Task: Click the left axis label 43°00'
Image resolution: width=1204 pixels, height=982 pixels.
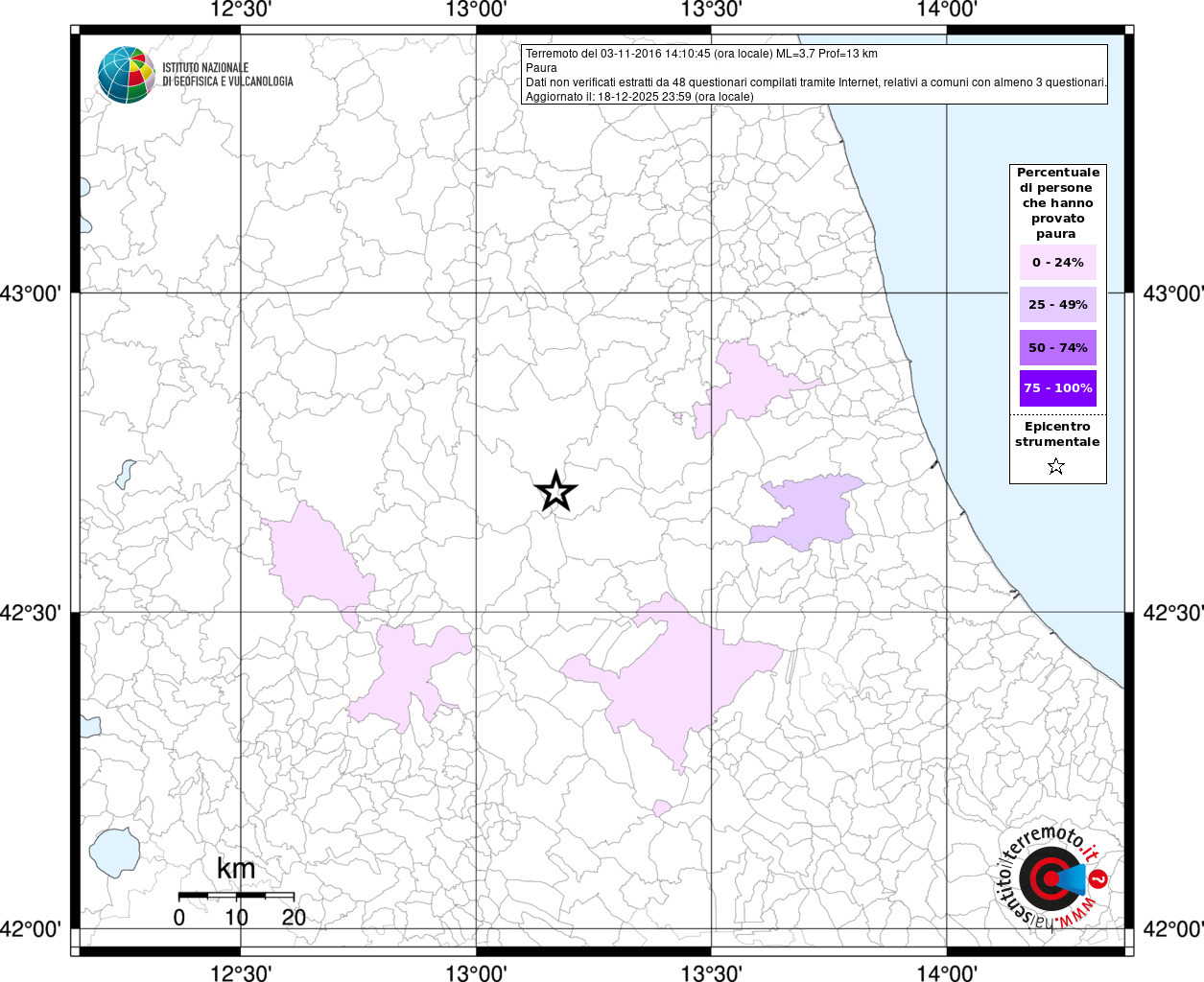Action: tap(31, 293)
